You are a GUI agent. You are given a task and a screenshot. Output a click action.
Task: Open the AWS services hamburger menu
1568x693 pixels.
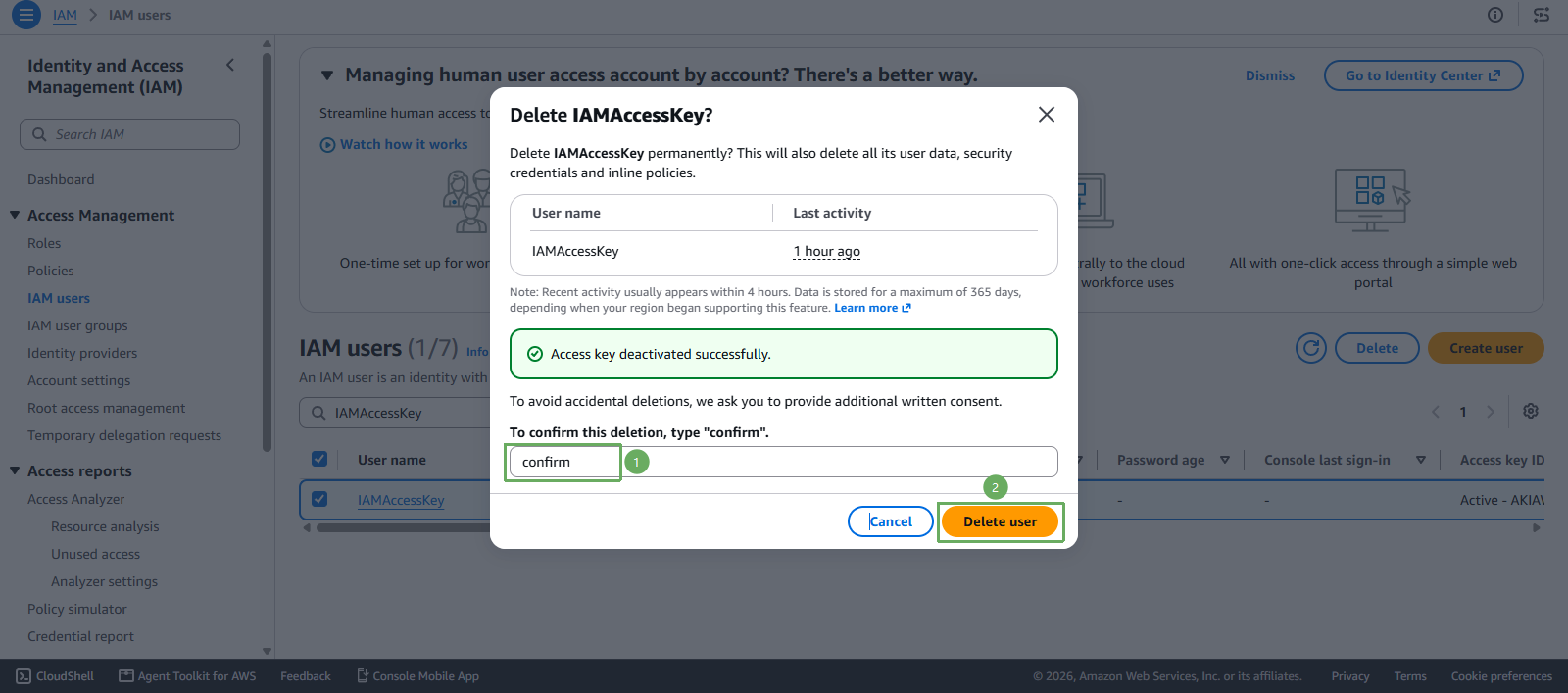[26, 15]
